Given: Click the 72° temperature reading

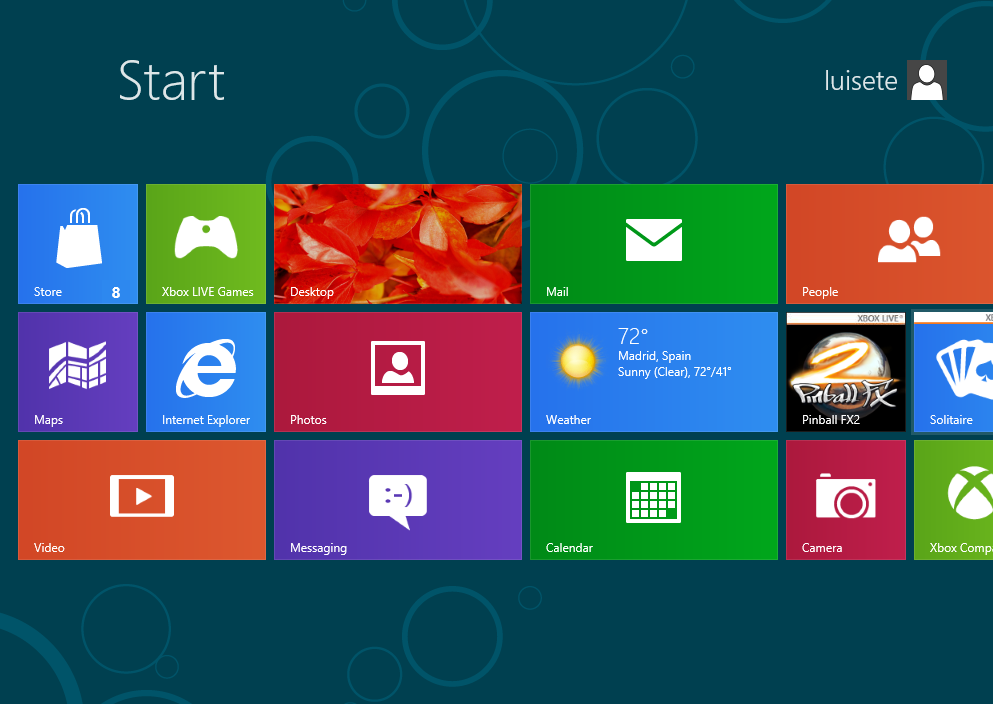Looking at the screenshot, I should [x=633, y=336].
